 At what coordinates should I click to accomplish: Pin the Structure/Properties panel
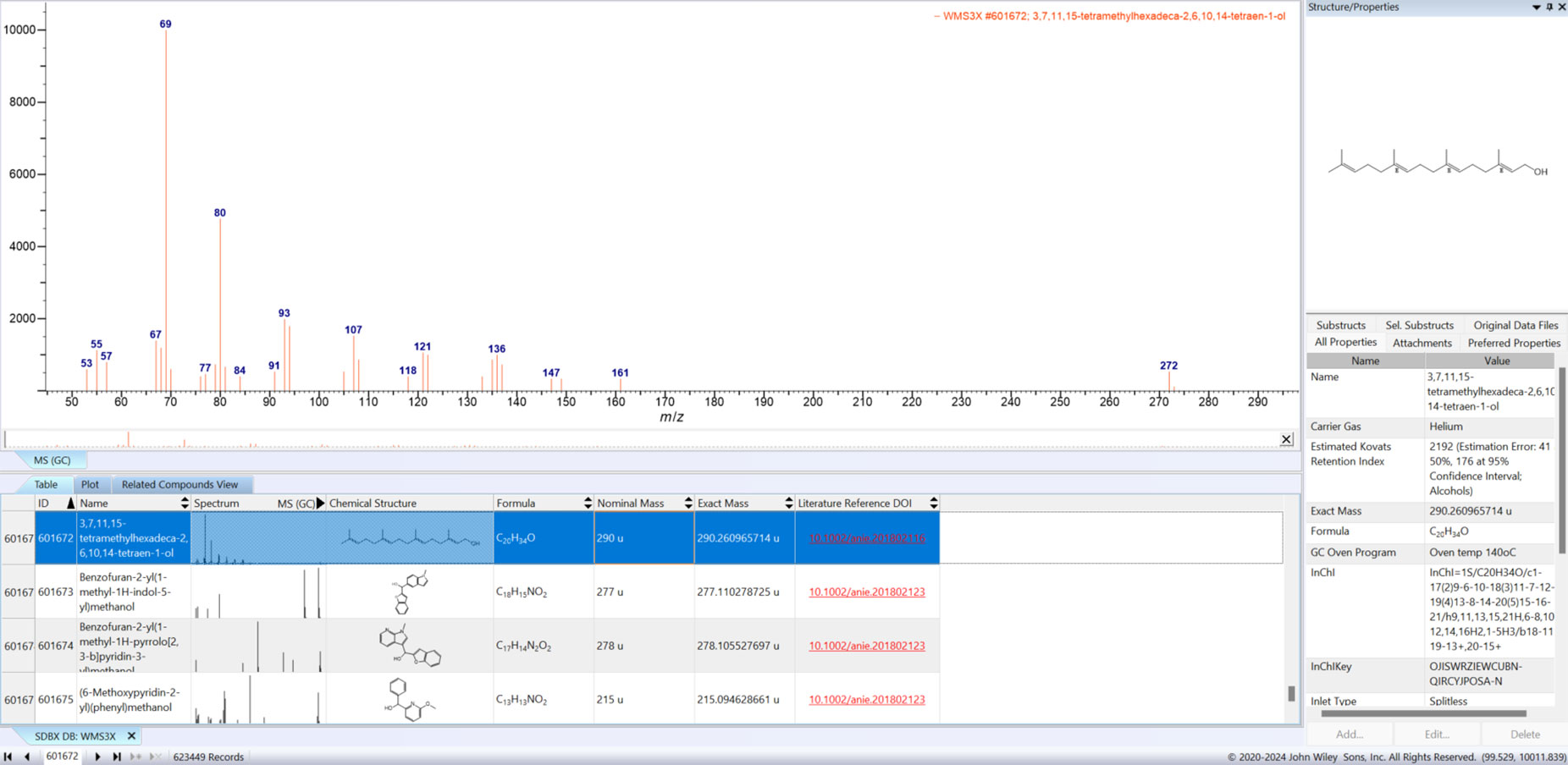point(1549,7)
